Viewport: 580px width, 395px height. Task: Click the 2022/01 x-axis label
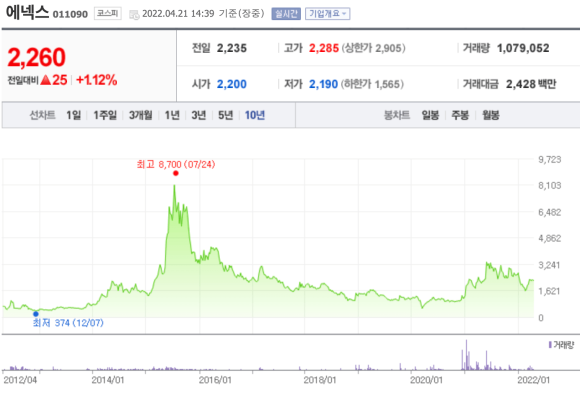tap(533, 380)
